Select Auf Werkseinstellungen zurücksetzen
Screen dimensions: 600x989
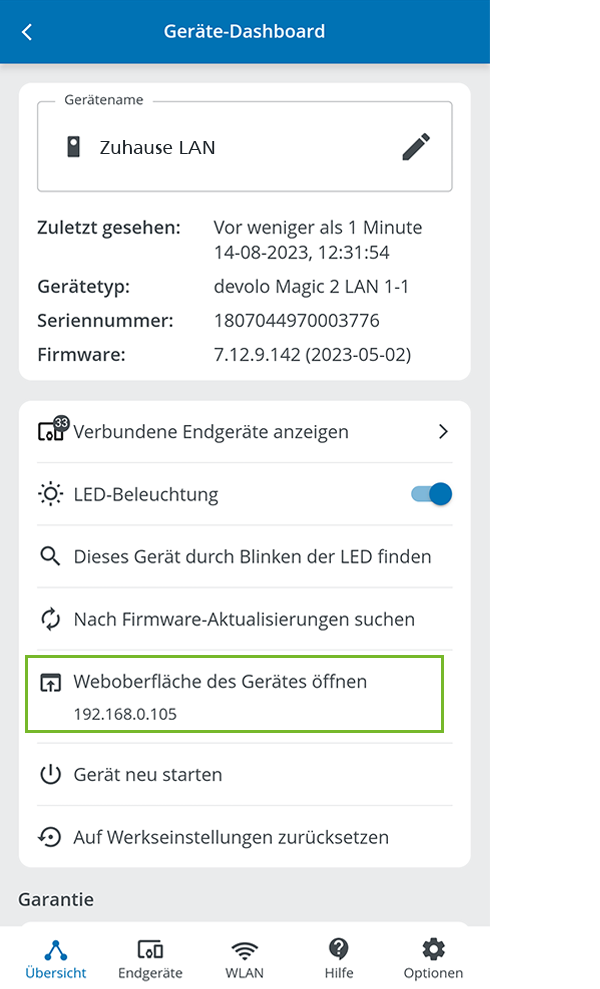tap(231, 837)
